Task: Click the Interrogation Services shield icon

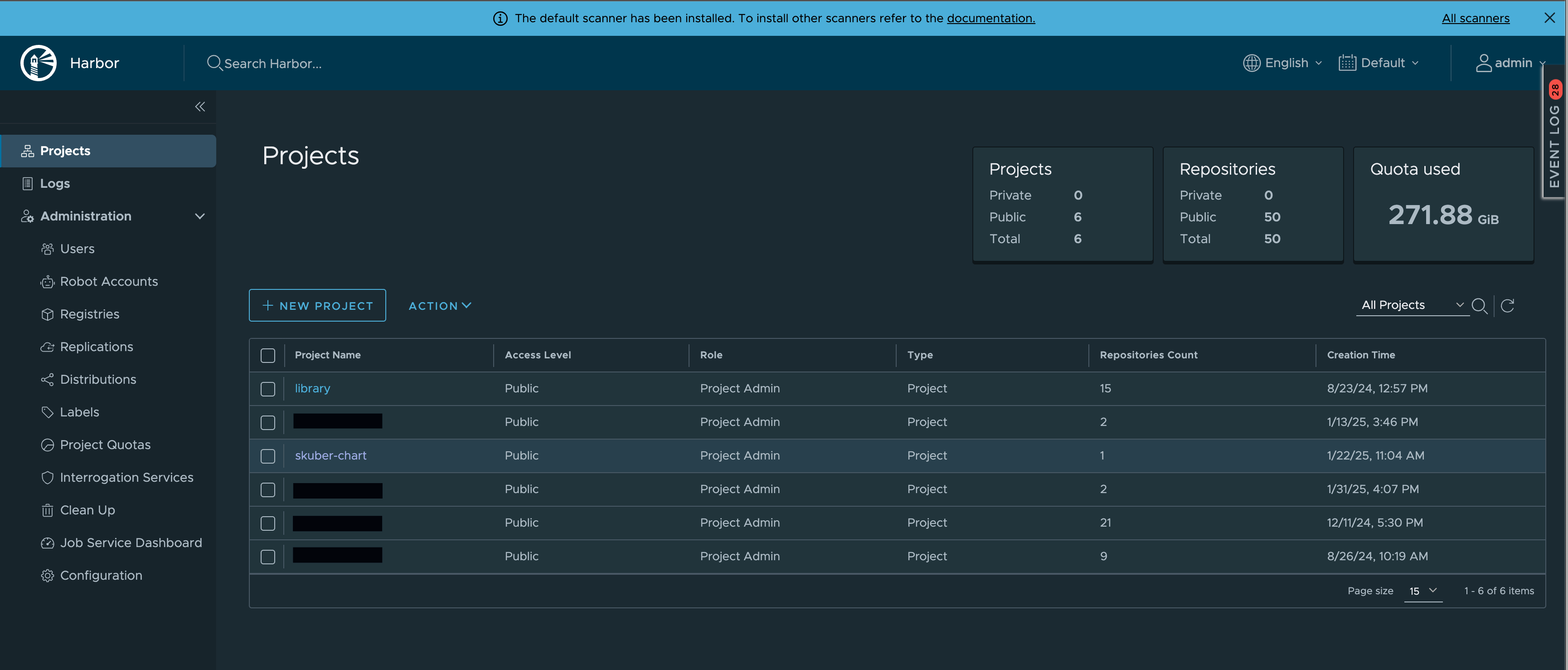Action: point(48,478)
